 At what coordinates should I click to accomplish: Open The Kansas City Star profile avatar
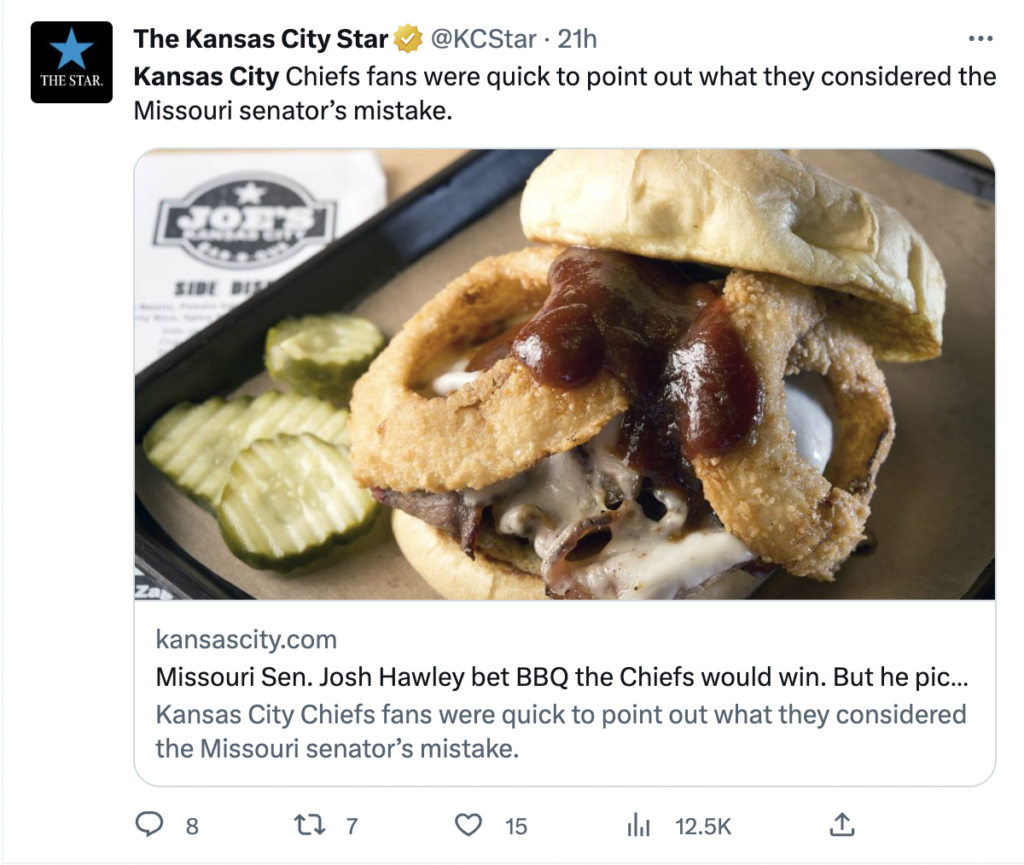point(71,60)
